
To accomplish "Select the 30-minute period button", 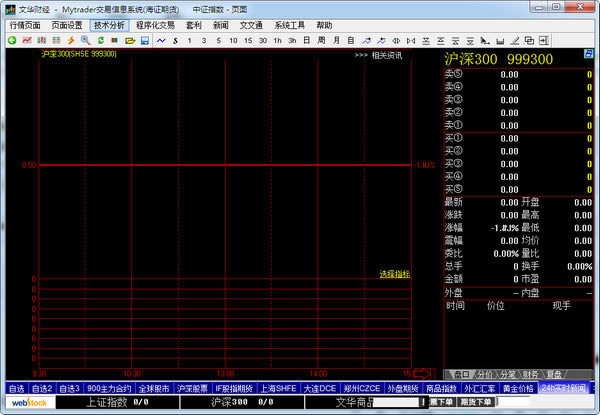I will (263, 40).
